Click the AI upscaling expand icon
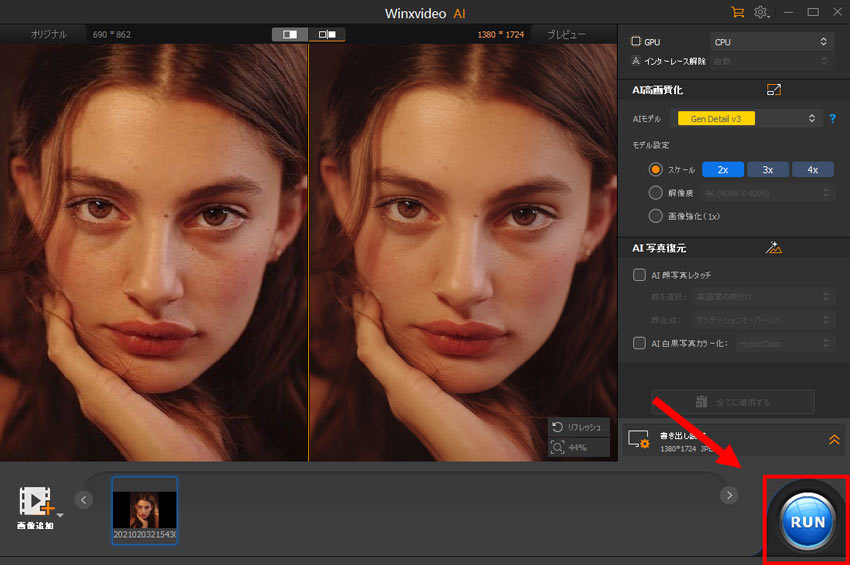850x565 pixels. coord(773,90)
